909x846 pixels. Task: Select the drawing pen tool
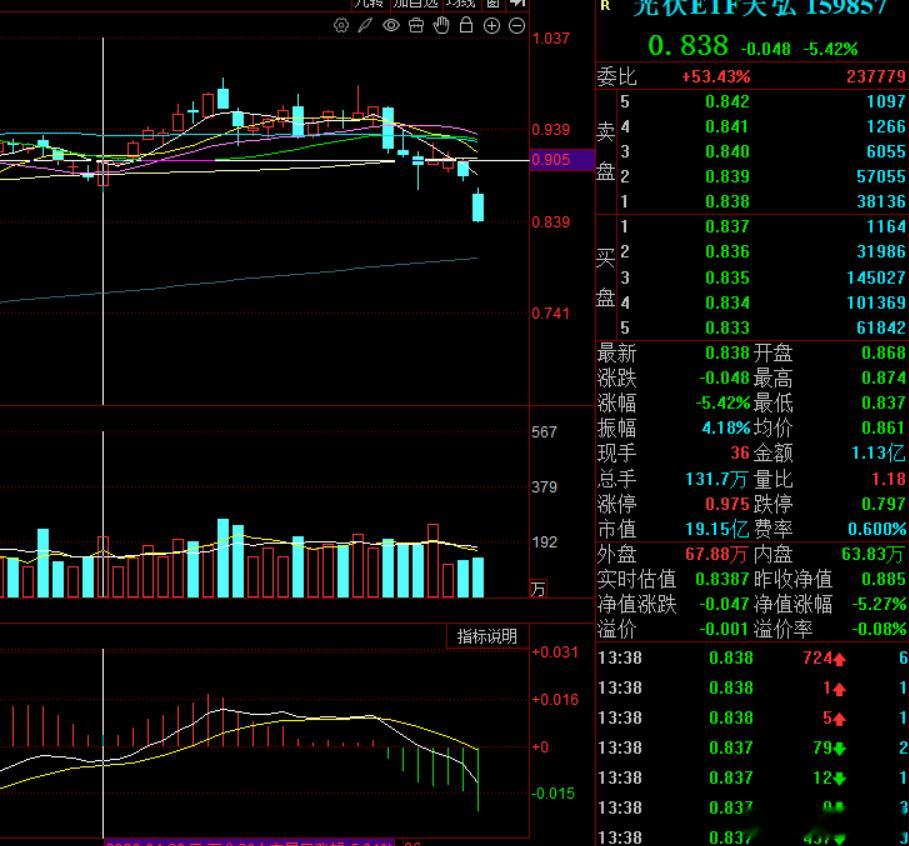pos(365,26)
